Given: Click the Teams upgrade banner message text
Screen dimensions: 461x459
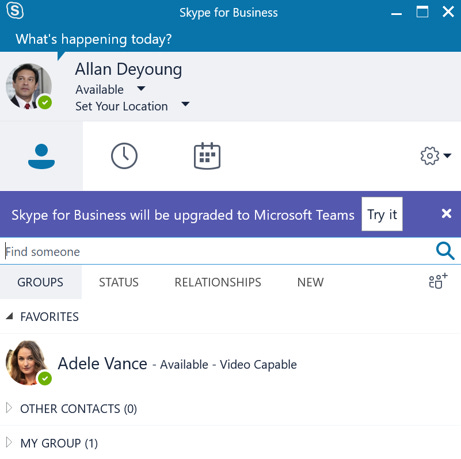Looking at the screenshot, I should click(x=183, y=215).
